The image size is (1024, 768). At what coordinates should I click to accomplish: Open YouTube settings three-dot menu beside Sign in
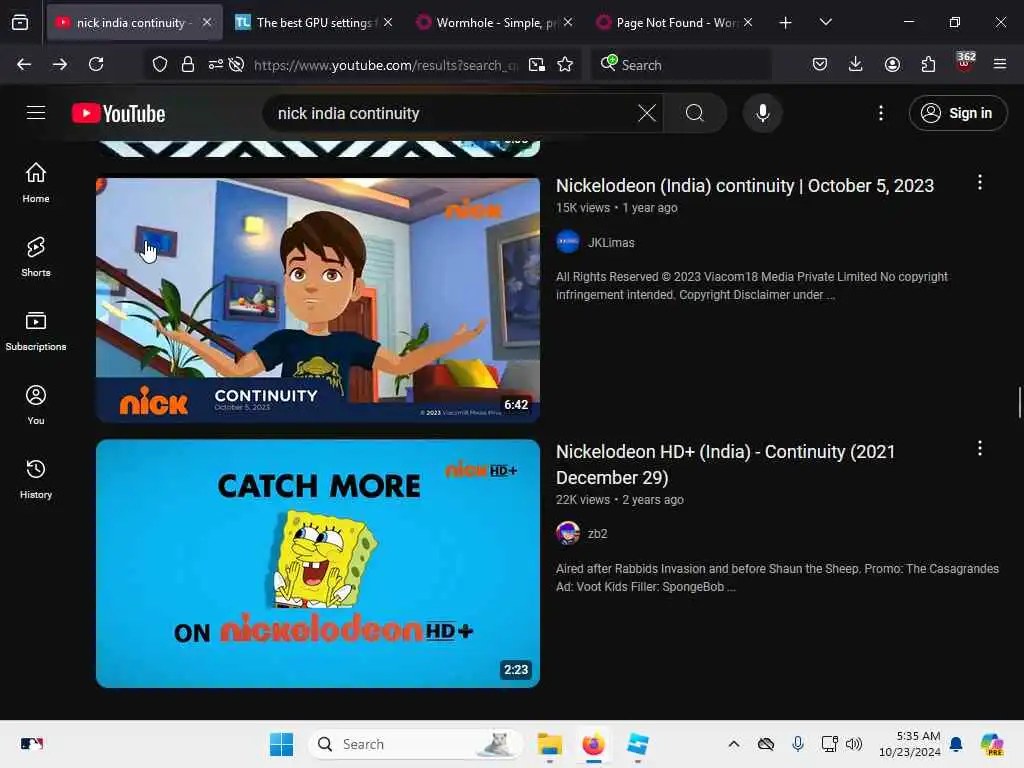pyautogui.click(x=881, y=113)
